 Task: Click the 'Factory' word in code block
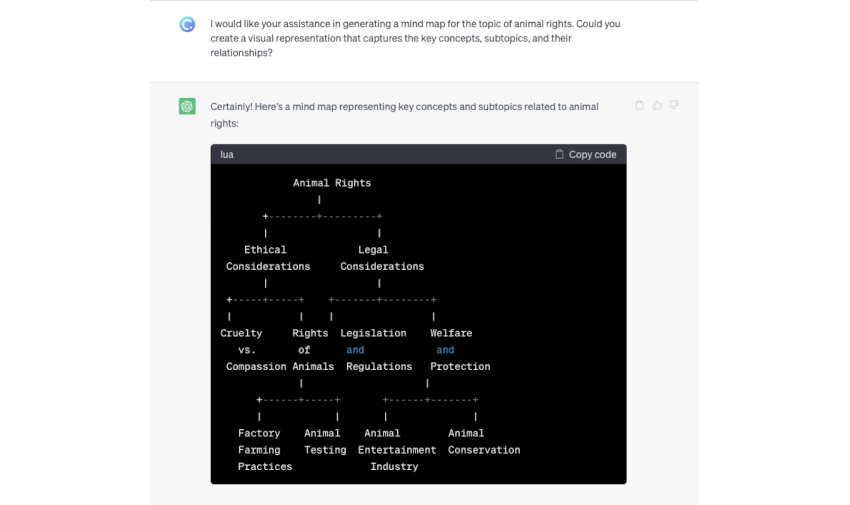[259, 433]
